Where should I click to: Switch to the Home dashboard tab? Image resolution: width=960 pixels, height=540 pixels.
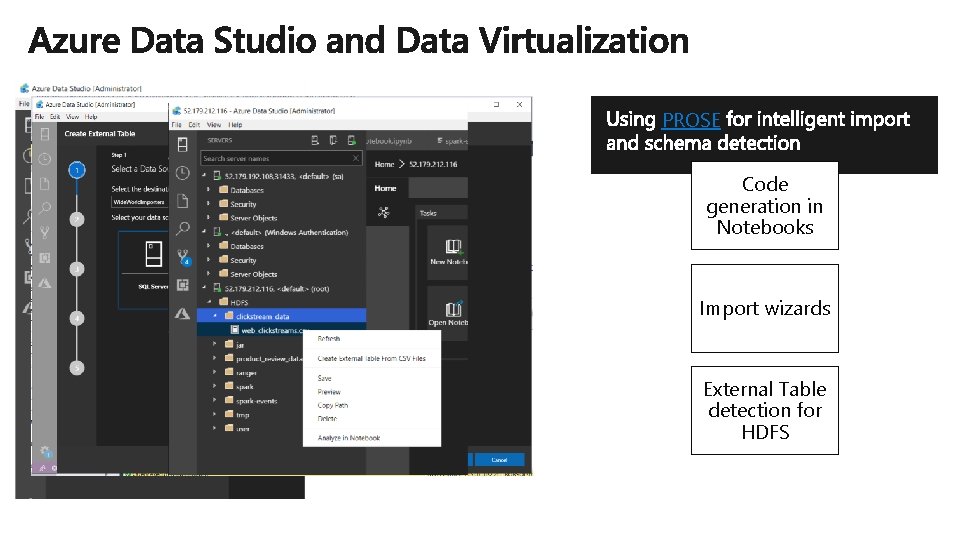point(386,188)
